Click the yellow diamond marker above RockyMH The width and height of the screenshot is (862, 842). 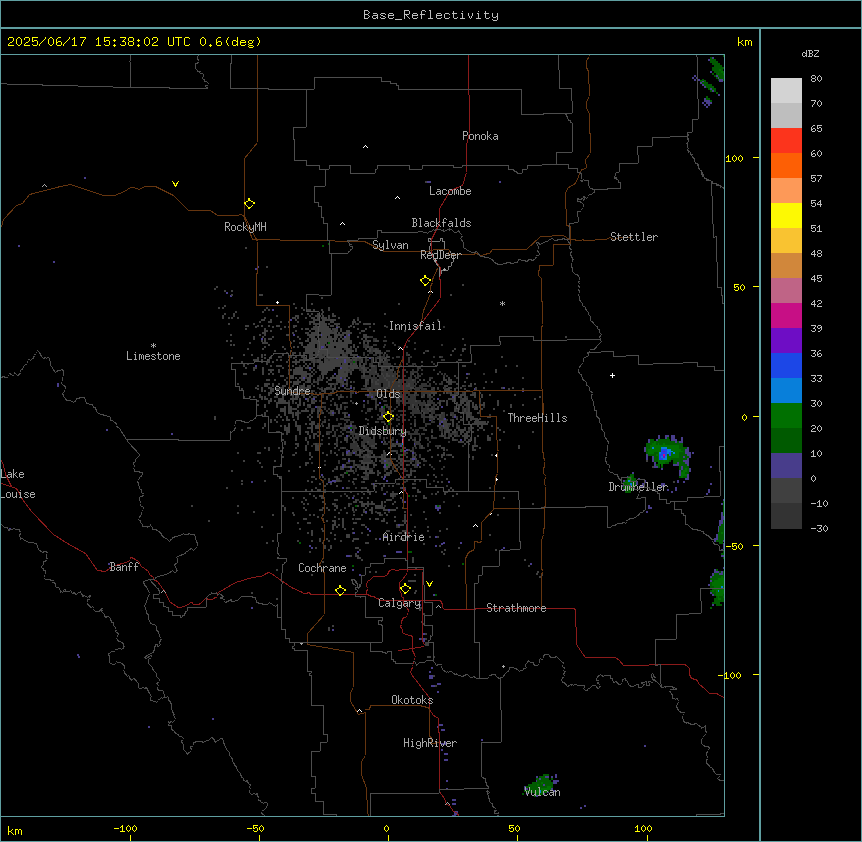(x=249, y=204)
